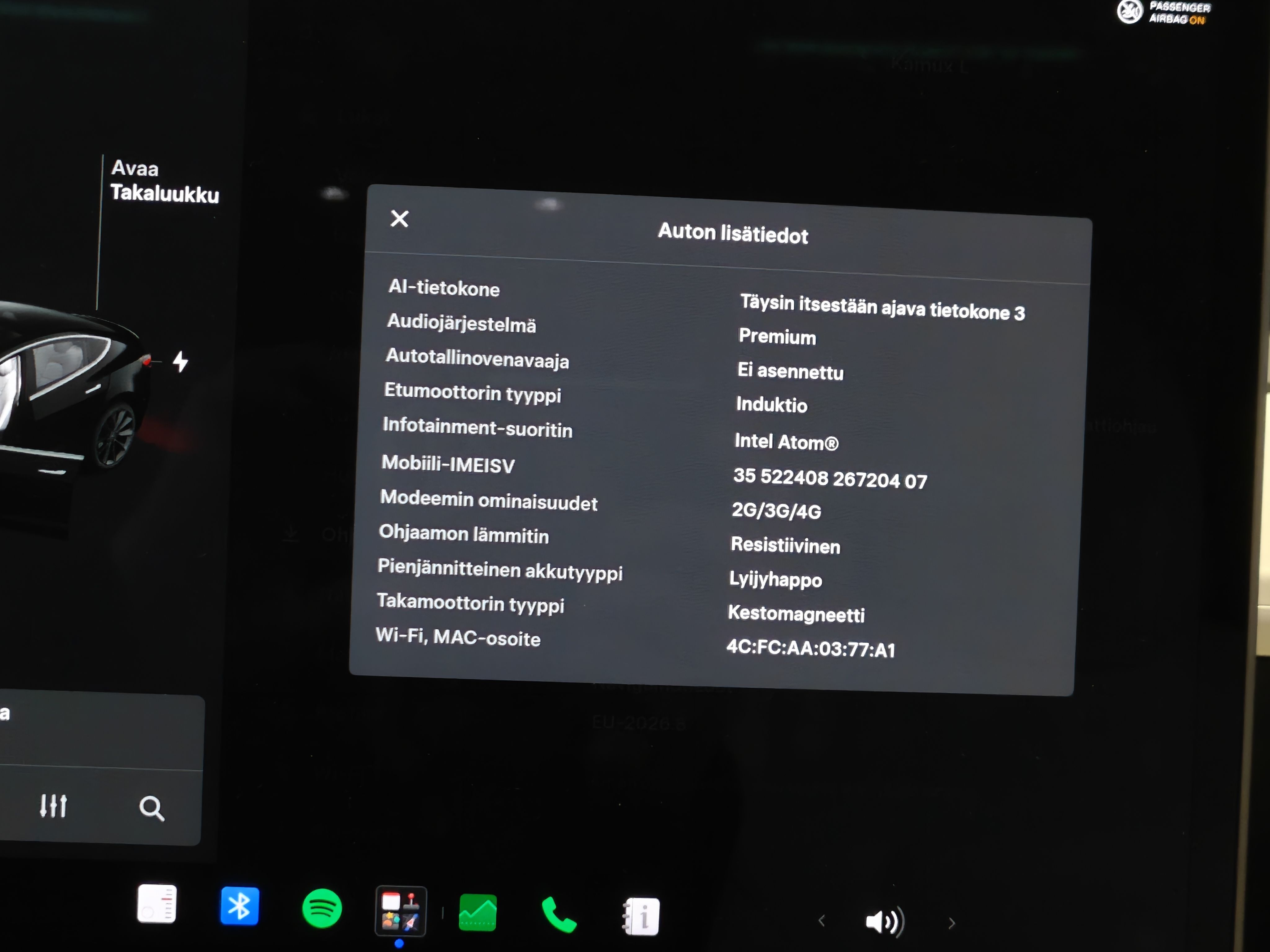Close the Auton lisätiedot dialog
The image size is (1270, 952).
pos(399,219)
